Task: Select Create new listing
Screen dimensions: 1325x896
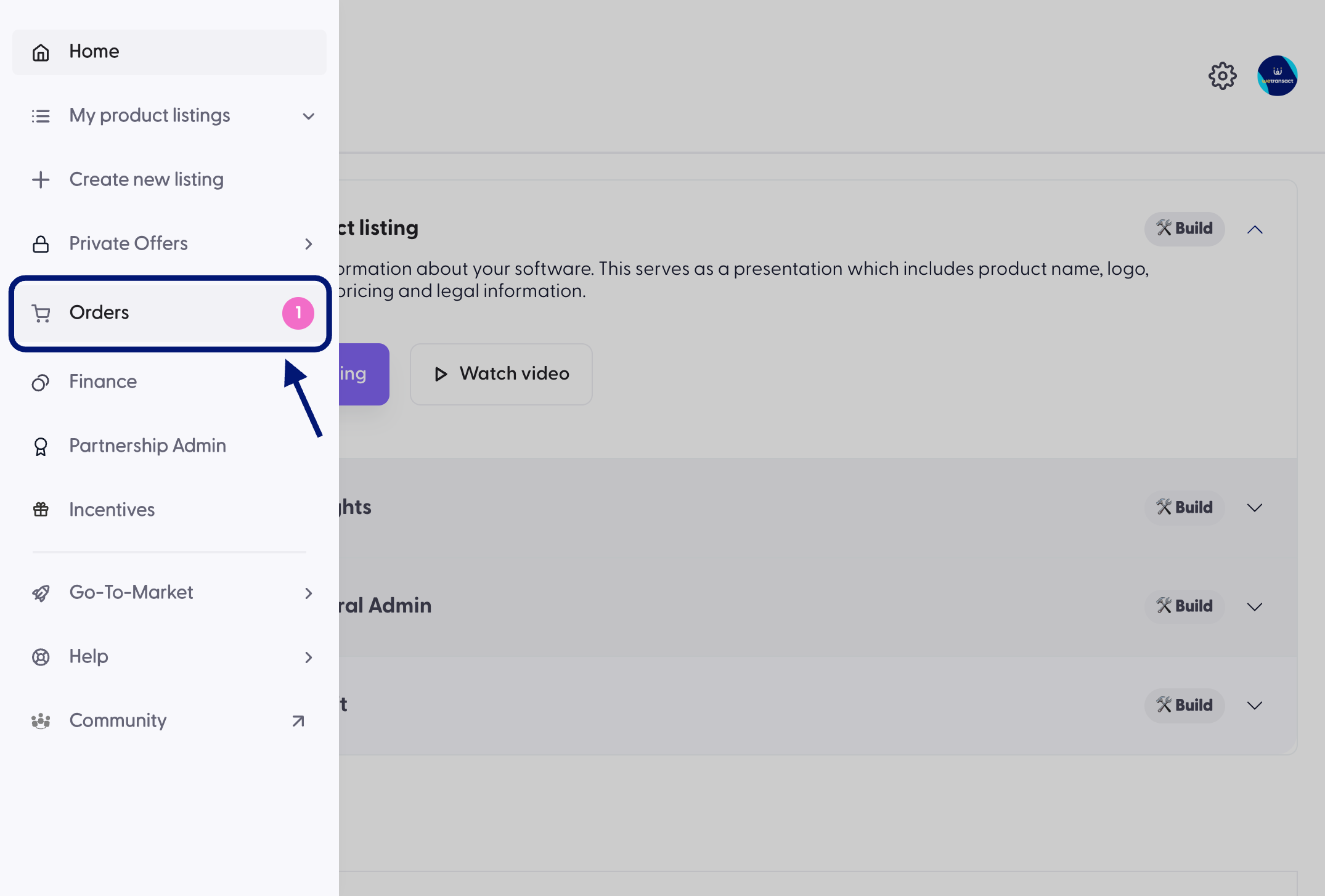Action: [169, 179]
